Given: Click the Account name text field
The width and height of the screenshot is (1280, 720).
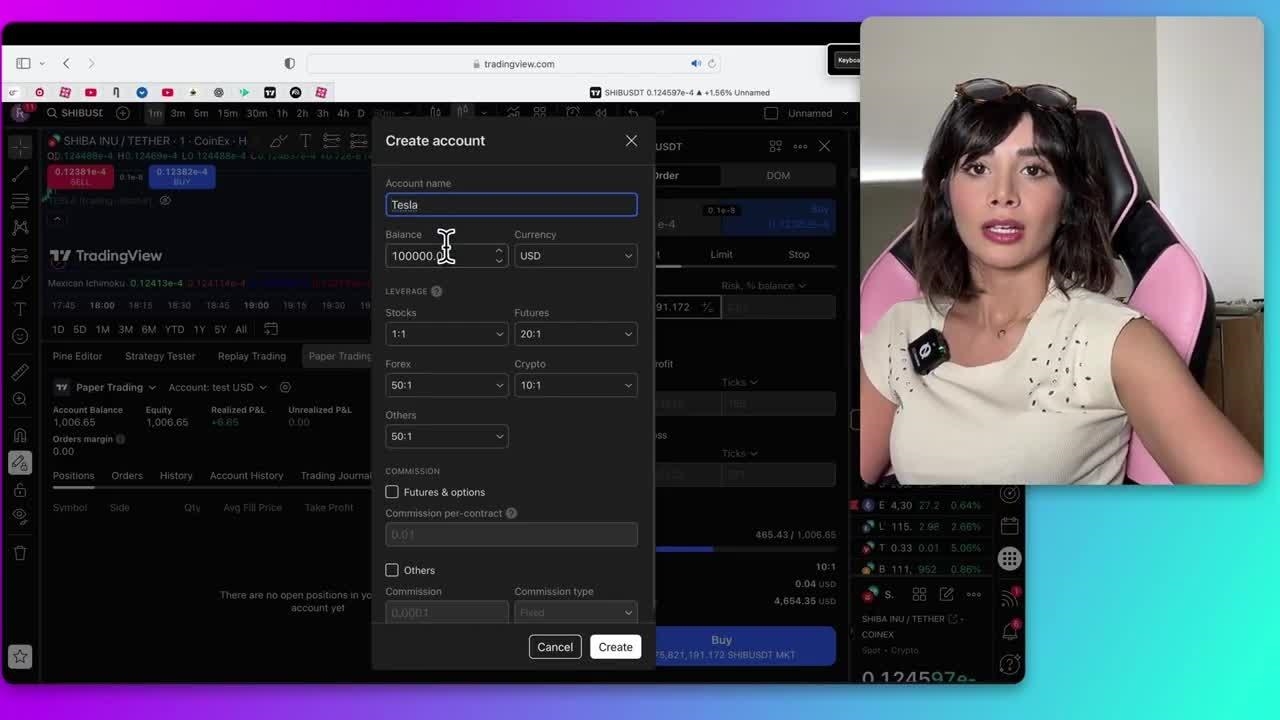Looking at the screenshot, I should click(x=511, y=205).
